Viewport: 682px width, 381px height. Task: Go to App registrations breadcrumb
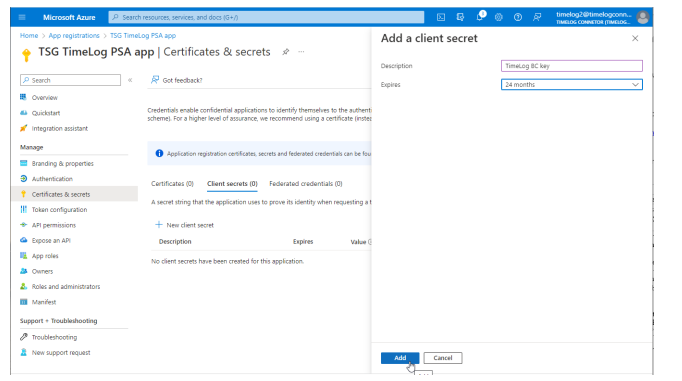(74, 36)
